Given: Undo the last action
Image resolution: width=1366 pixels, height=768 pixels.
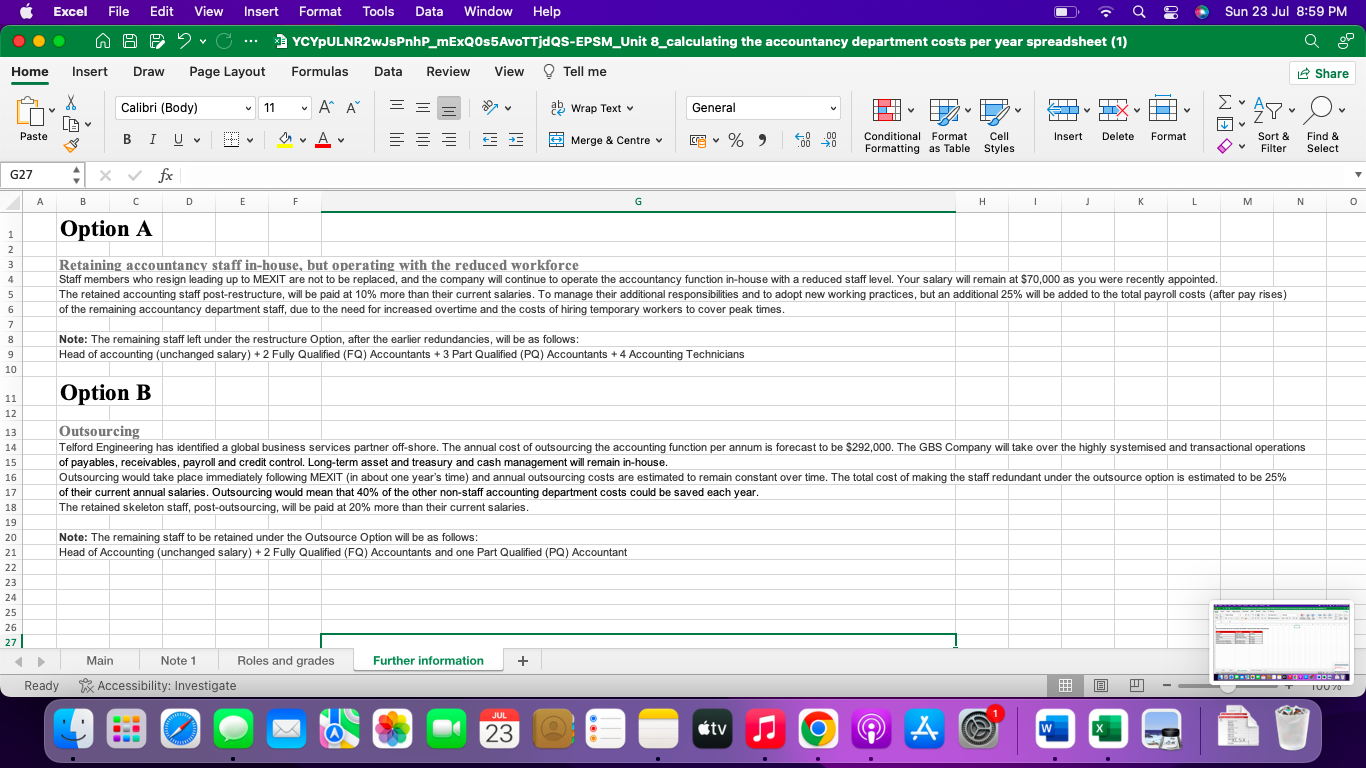Looking at the screenshot, I should [x=184, y=42].
